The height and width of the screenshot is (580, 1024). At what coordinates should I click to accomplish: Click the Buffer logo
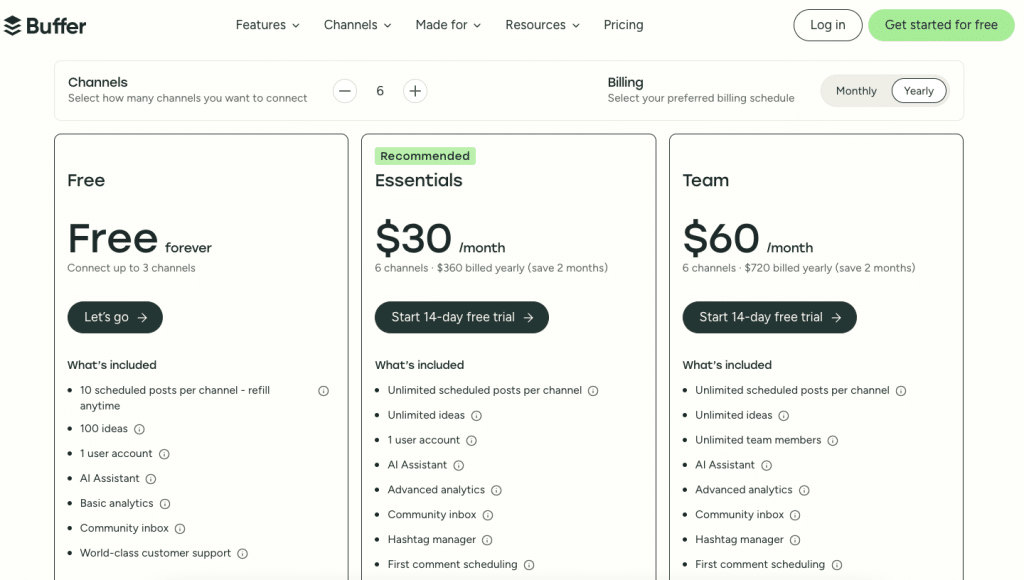[x=45, y=25]
